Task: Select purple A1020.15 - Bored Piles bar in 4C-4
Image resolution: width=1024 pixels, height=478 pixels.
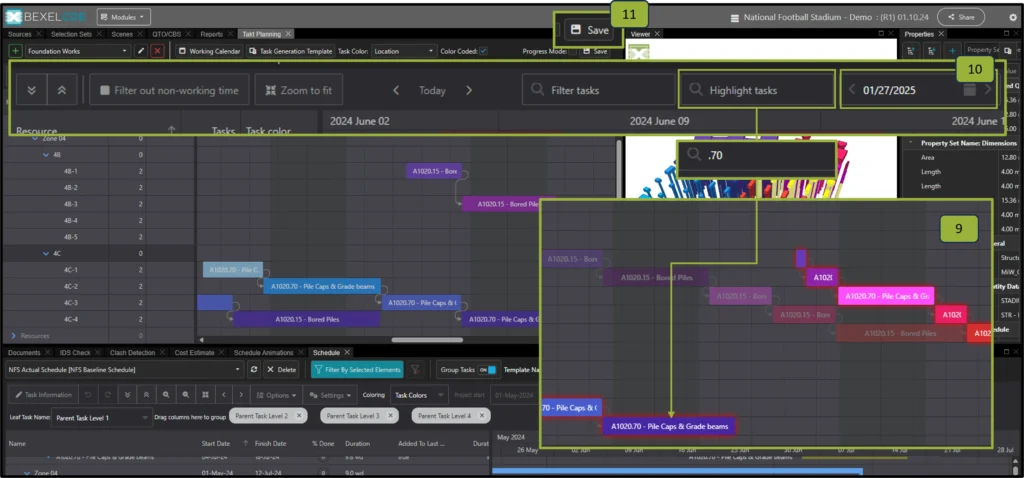Action: tap(307, 319)
